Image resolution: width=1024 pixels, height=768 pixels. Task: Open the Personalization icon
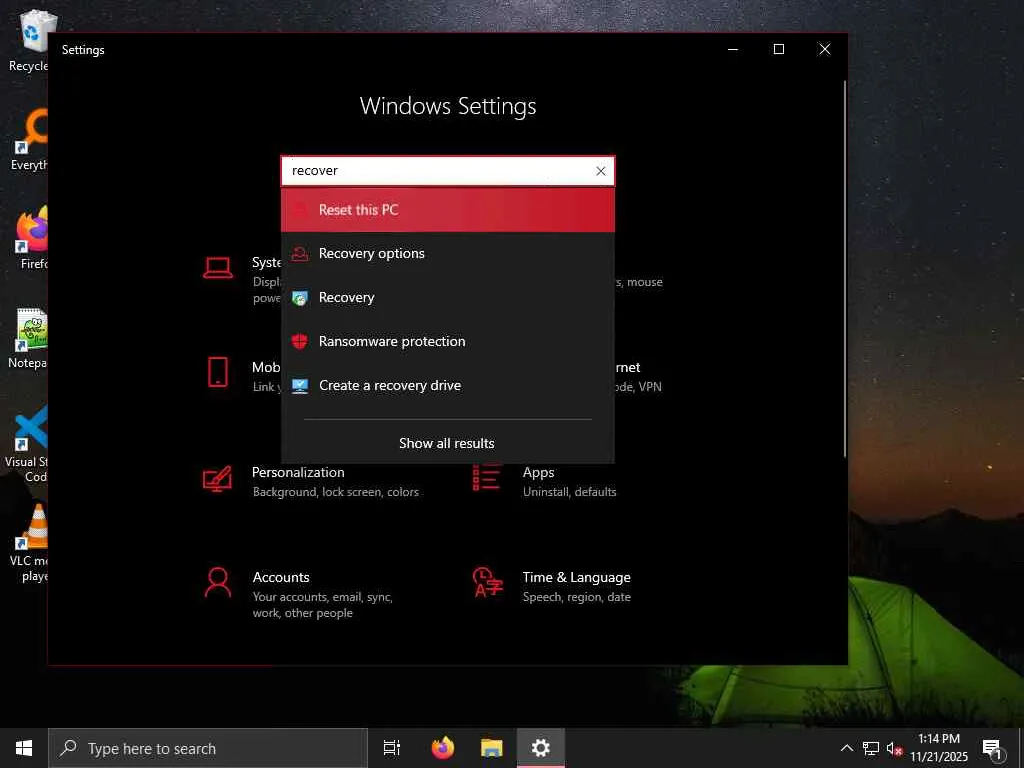click(x=217, y=479)
